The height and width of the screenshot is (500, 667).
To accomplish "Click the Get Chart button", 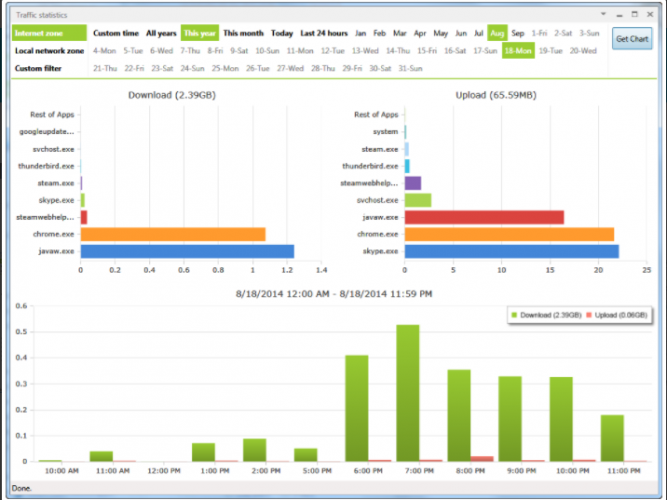I will click(632, 39).
